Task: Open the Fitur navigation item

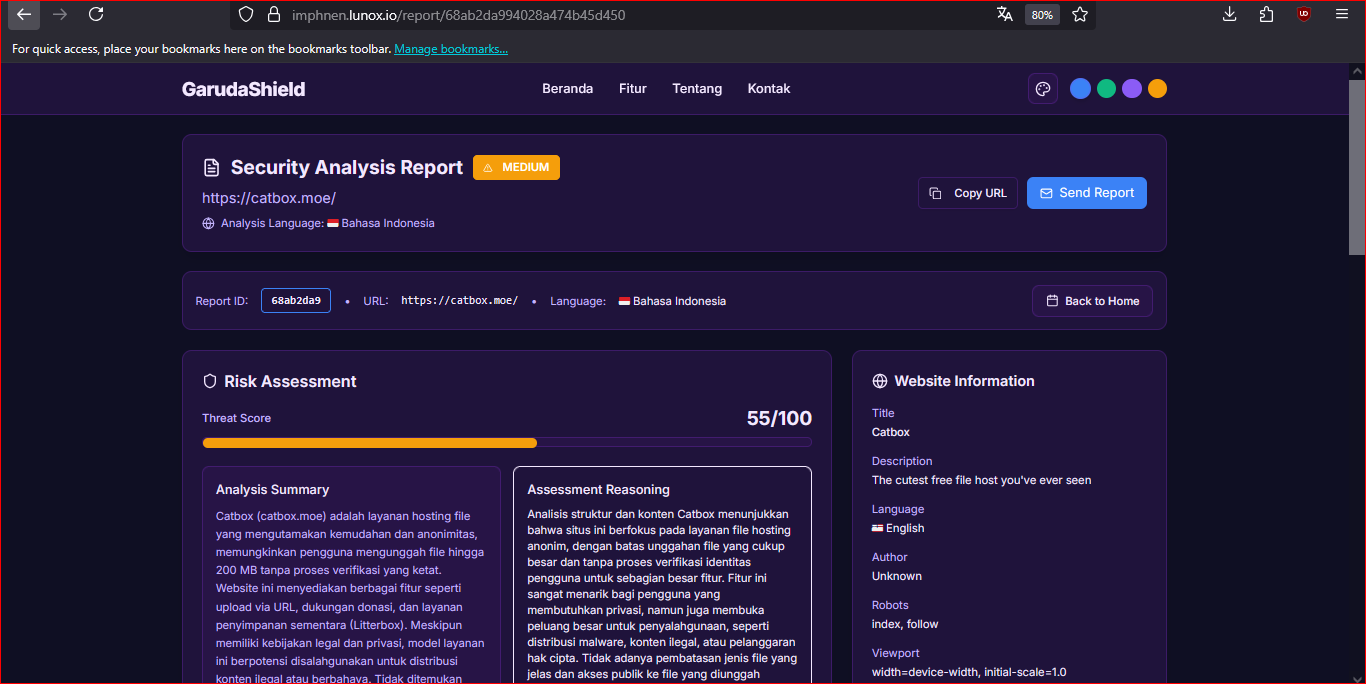Action: (632, 89)
